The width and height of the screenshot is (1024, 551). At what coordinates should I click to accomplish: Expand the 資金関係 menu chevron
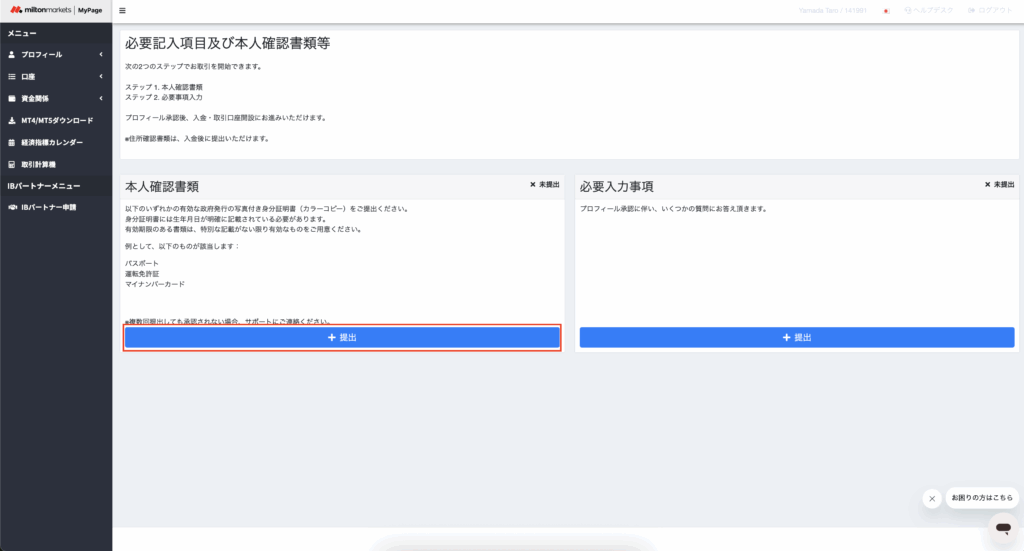tap(101, 99)
